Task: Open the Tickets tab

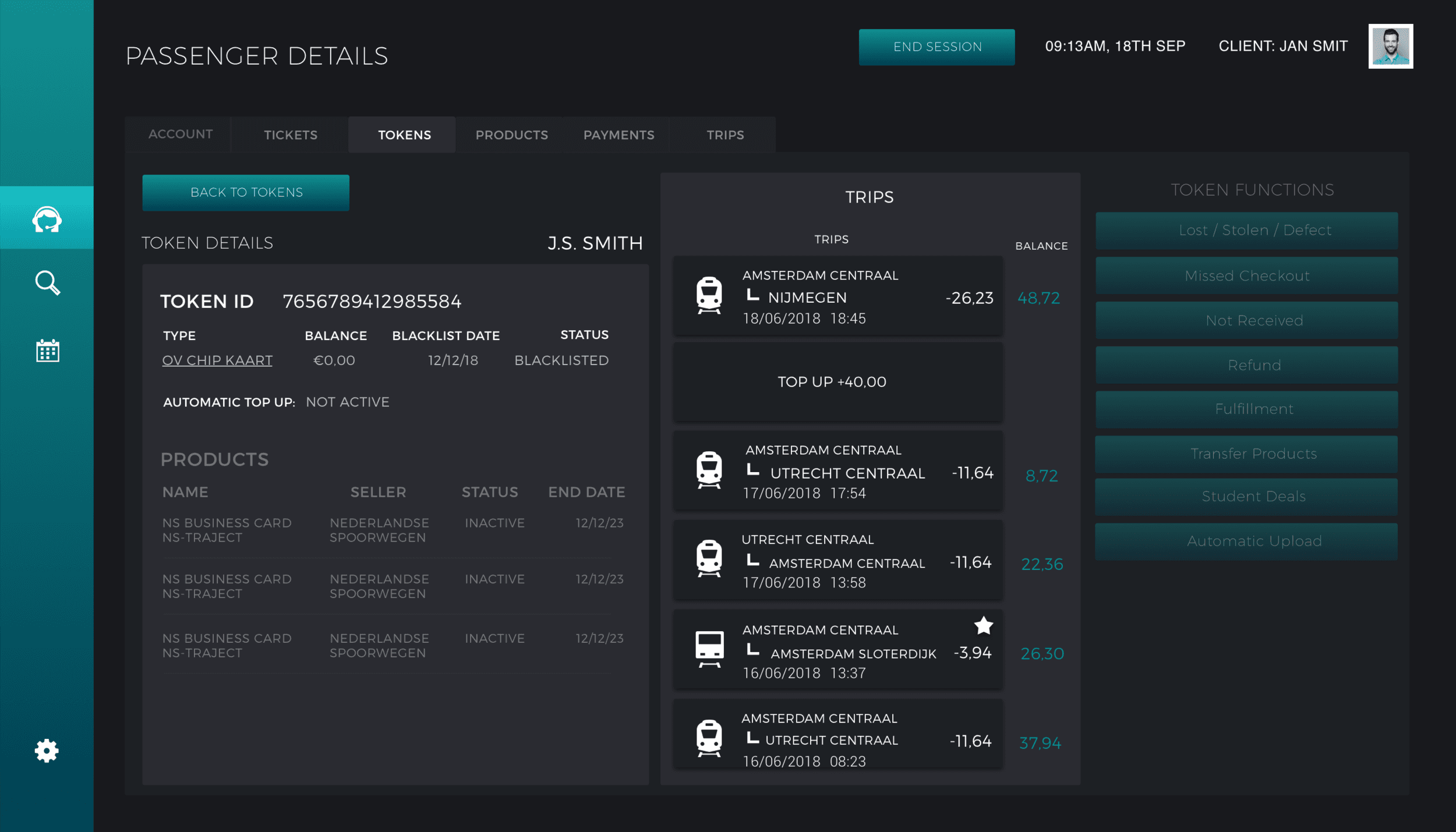Action: pos(291,135)
